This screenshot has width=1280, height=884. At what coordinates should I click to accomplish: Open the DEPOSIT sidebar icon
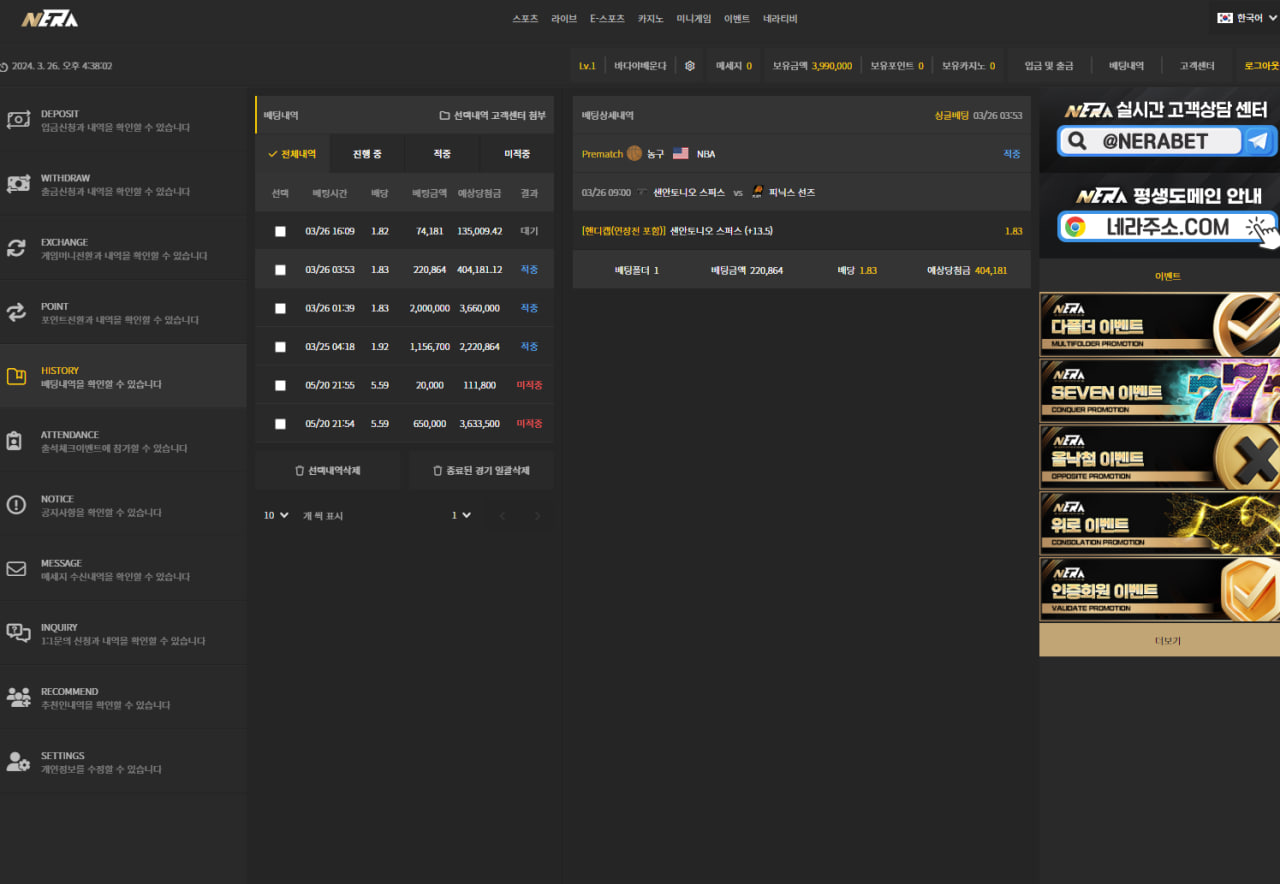coord(18,120)
